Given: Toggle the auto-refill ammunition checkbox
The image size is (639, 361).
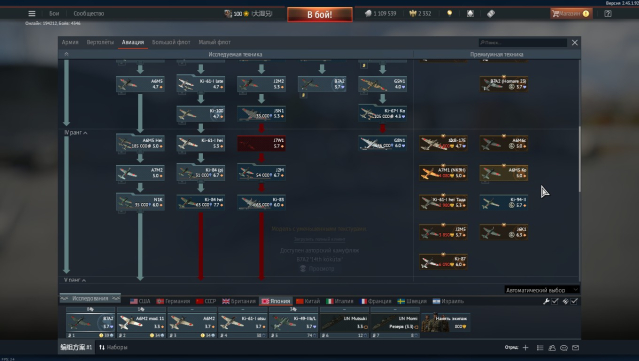Looking at the screenshot, I should pos(574,301).
